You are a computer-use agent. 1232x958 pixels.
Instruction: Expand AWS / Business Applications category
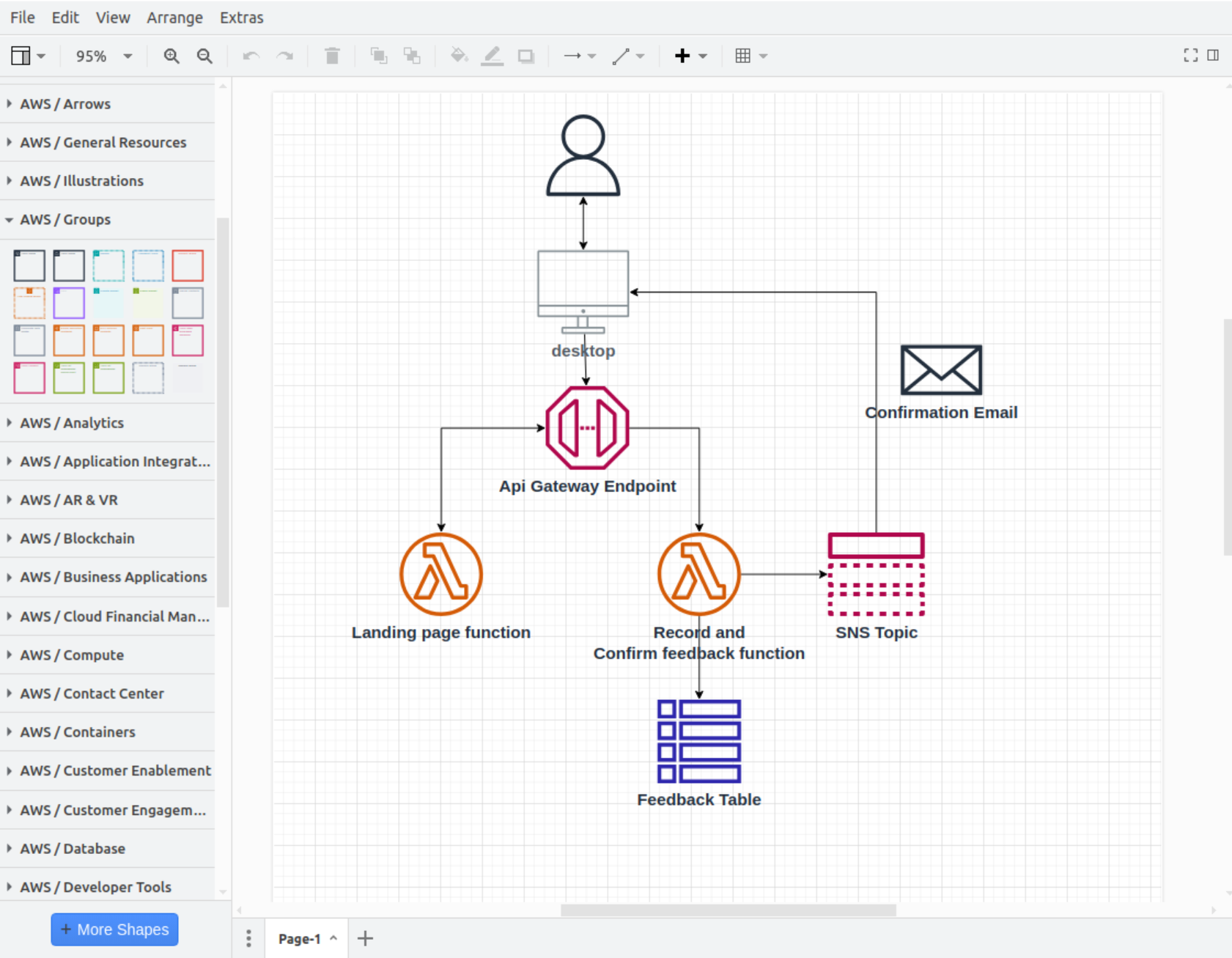pos(107,577)
